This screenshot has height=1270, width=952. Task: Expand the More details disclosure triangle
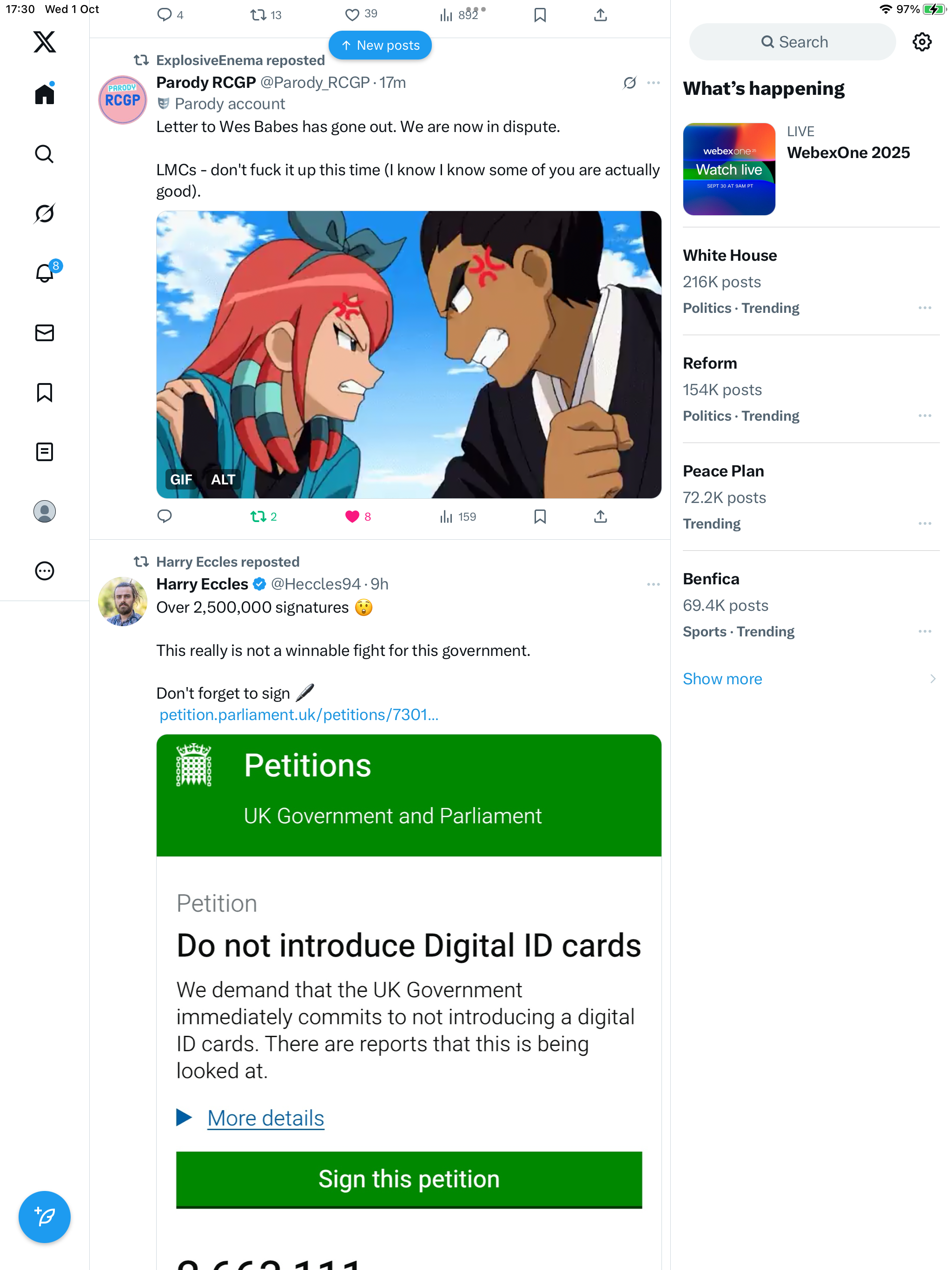[x=184, y=1117]
